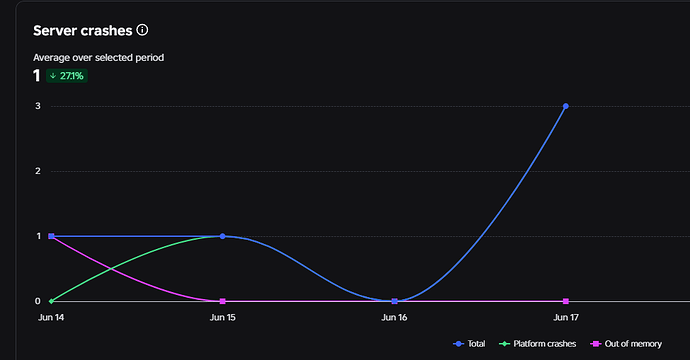Screen dimensions: 690x360
Task: Select the Out of memory point on Jun 15
Action: point(223,301)
